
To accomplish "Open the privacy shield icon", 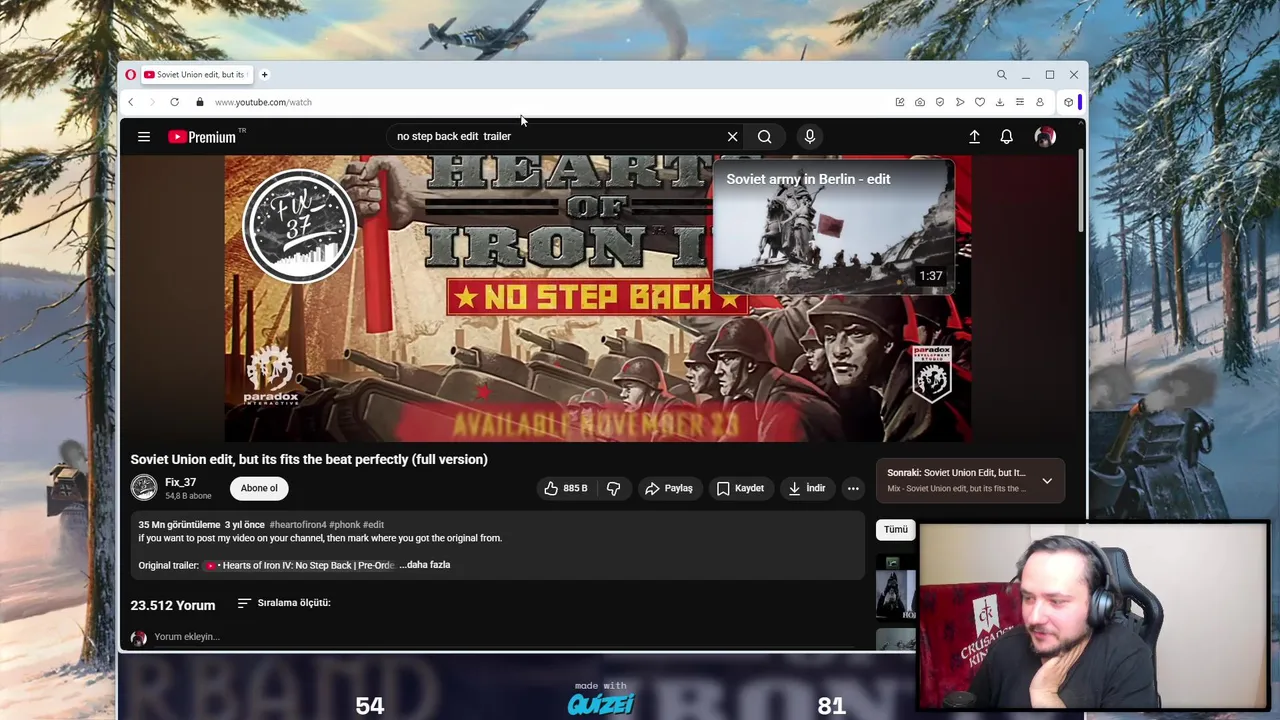I will pos(940,102).
